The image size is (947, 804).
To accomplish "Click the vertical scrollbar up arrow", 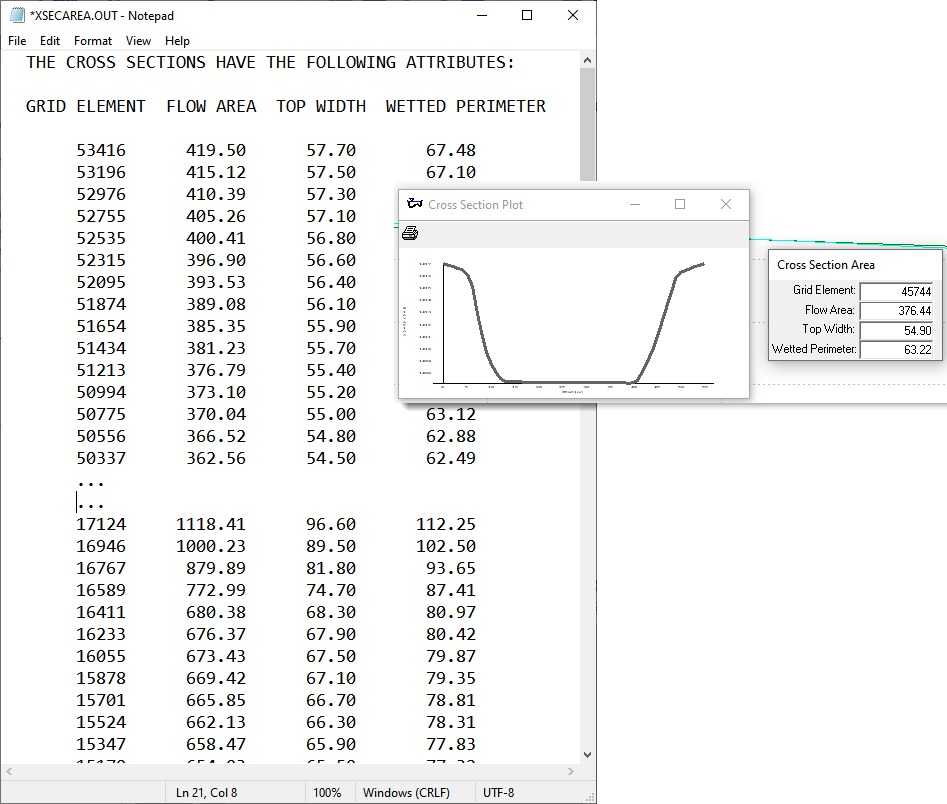I will coord(587,59).
